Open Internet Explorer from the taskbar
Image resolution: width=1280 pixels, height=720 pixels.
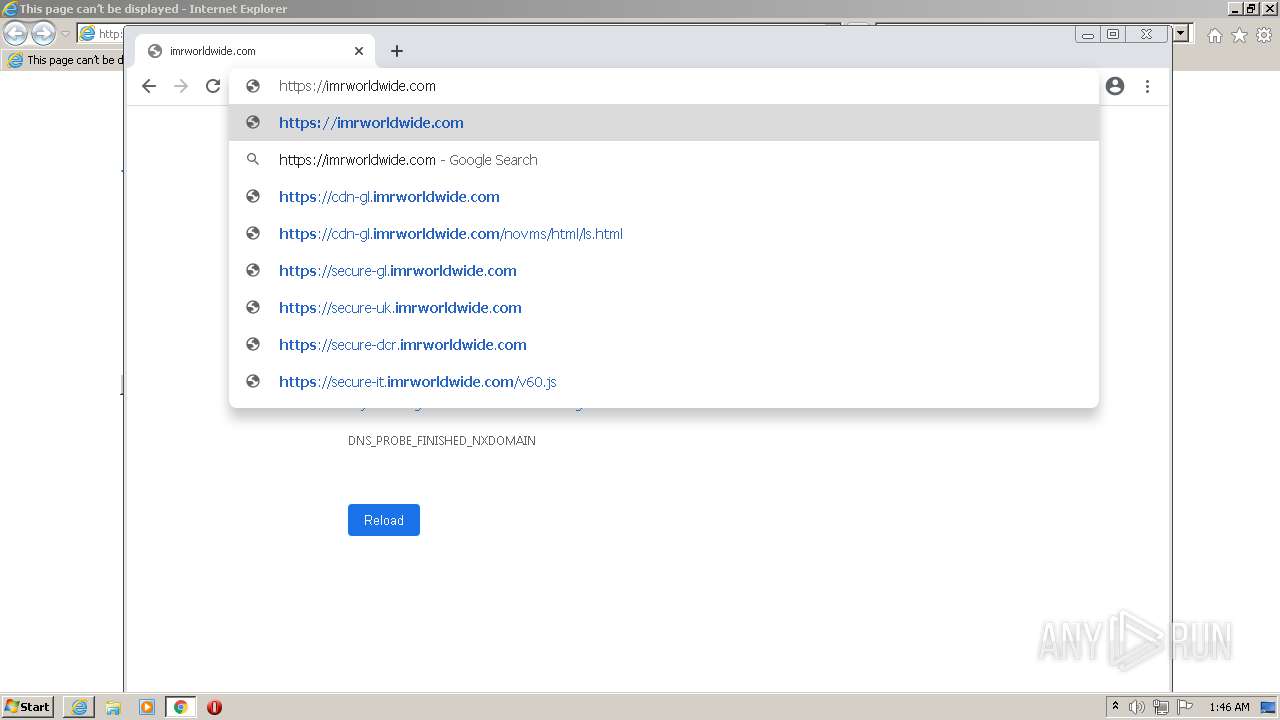[79, 707]
